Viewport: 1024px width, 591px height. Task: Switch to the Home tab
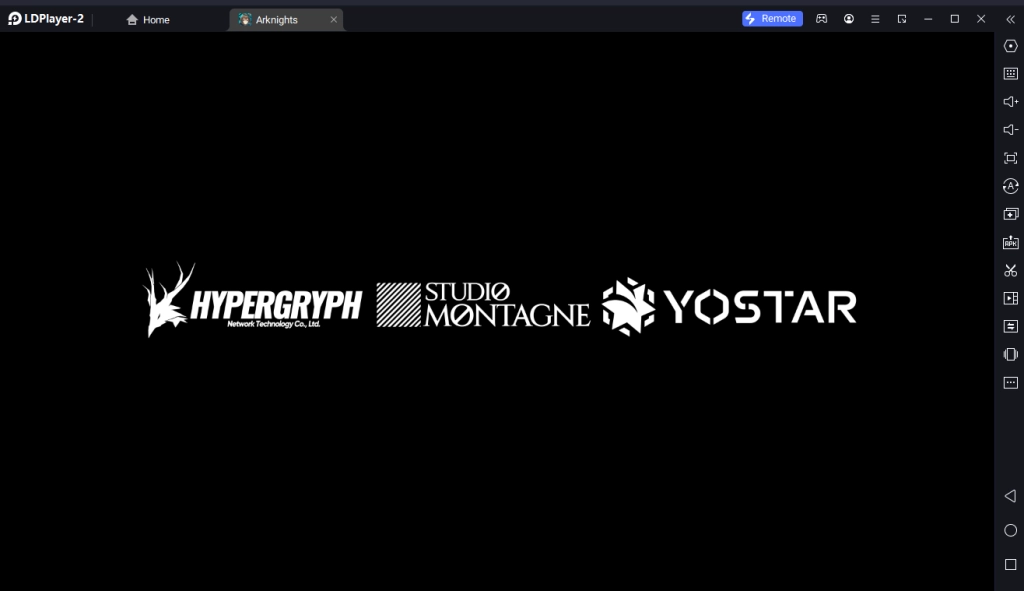(x=148, y=20)
